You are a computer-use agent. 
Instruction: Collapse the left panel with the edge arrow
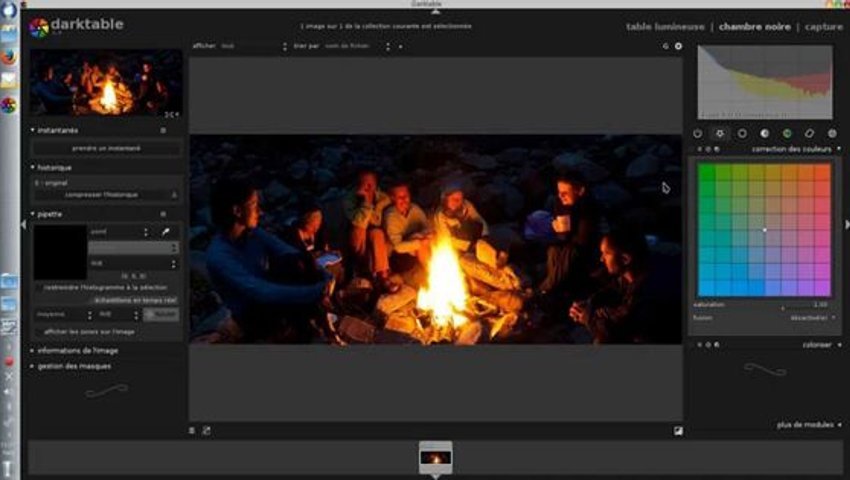pos(23,224)
